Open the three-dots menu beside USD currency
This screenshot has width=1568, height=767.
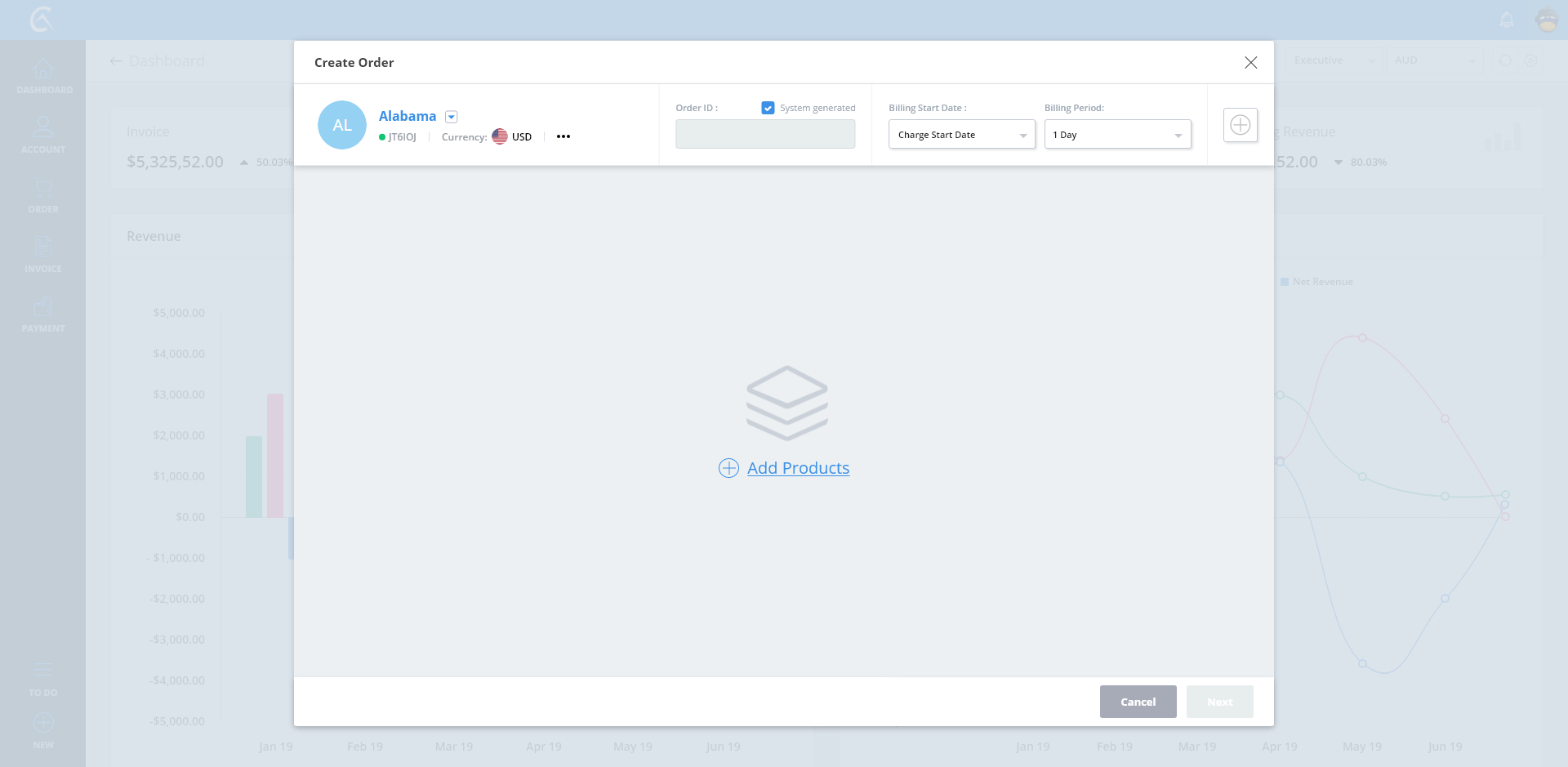pyautogui.click(x=563, y=136)
